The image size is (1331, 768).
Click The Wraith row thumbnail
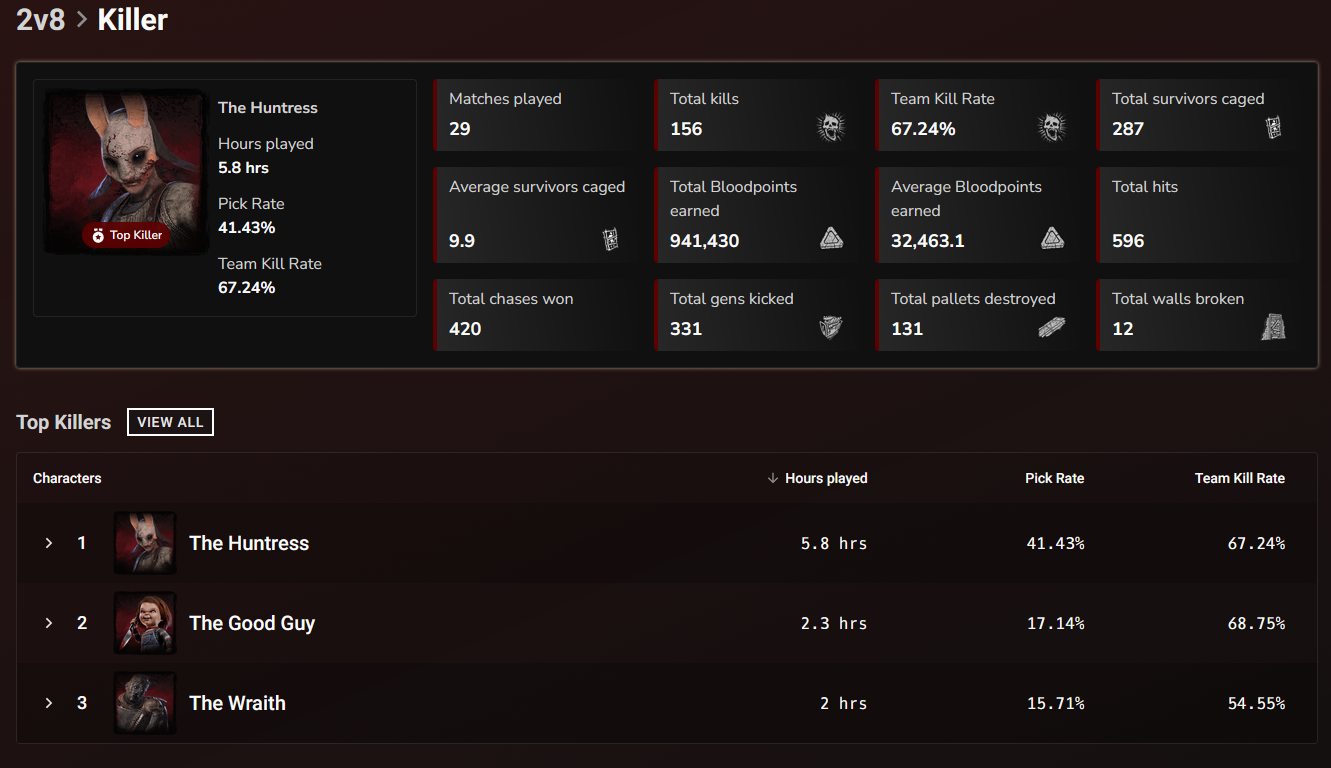coord(145,703)
